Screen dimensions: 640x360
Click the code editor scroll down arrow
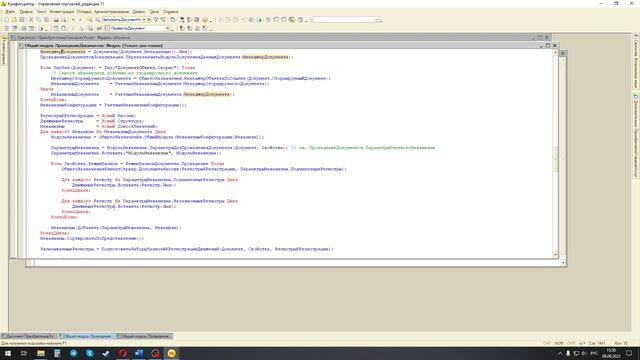(555, 254)
